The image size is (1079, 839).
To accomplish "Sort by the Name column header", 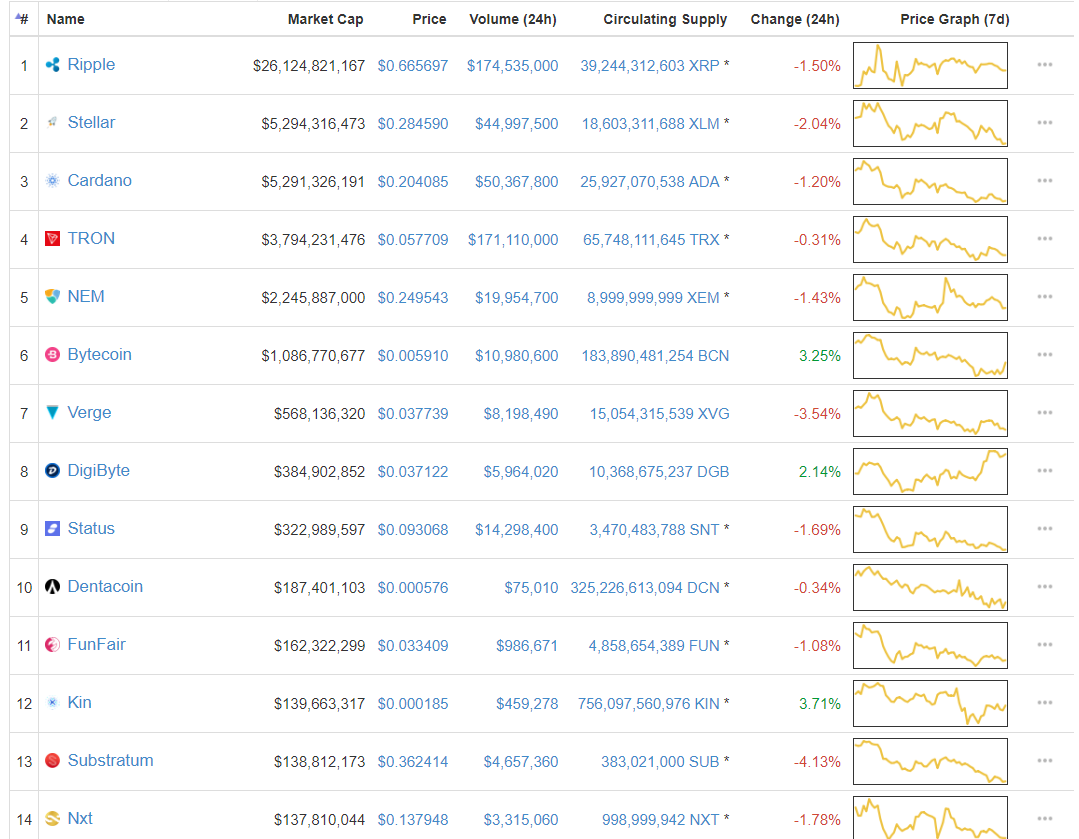I will 65,19.
